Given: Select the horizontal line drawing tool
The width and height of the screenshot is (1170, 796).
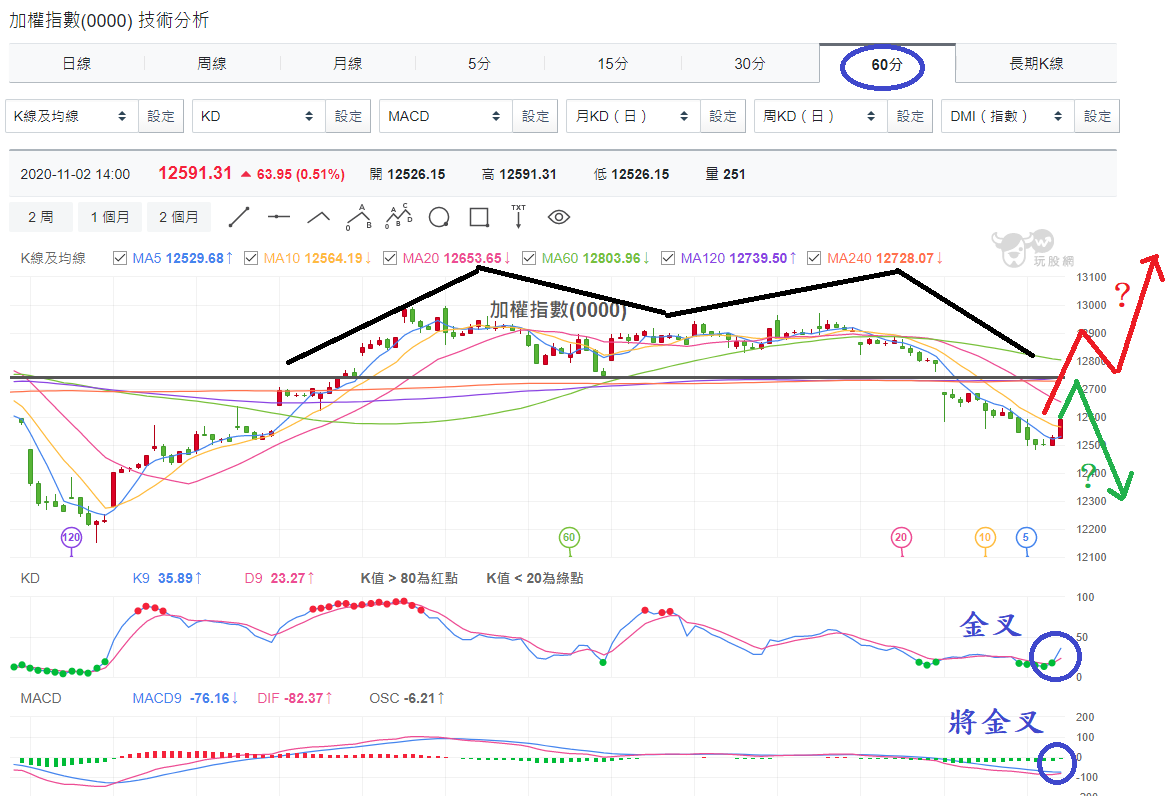Looking at the screenshot, I should click(x=278, y=217).
